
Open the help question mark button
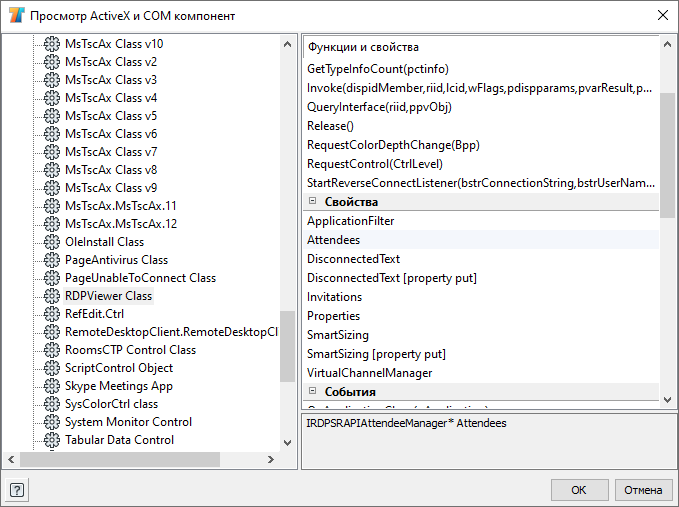tap(17, 490)
